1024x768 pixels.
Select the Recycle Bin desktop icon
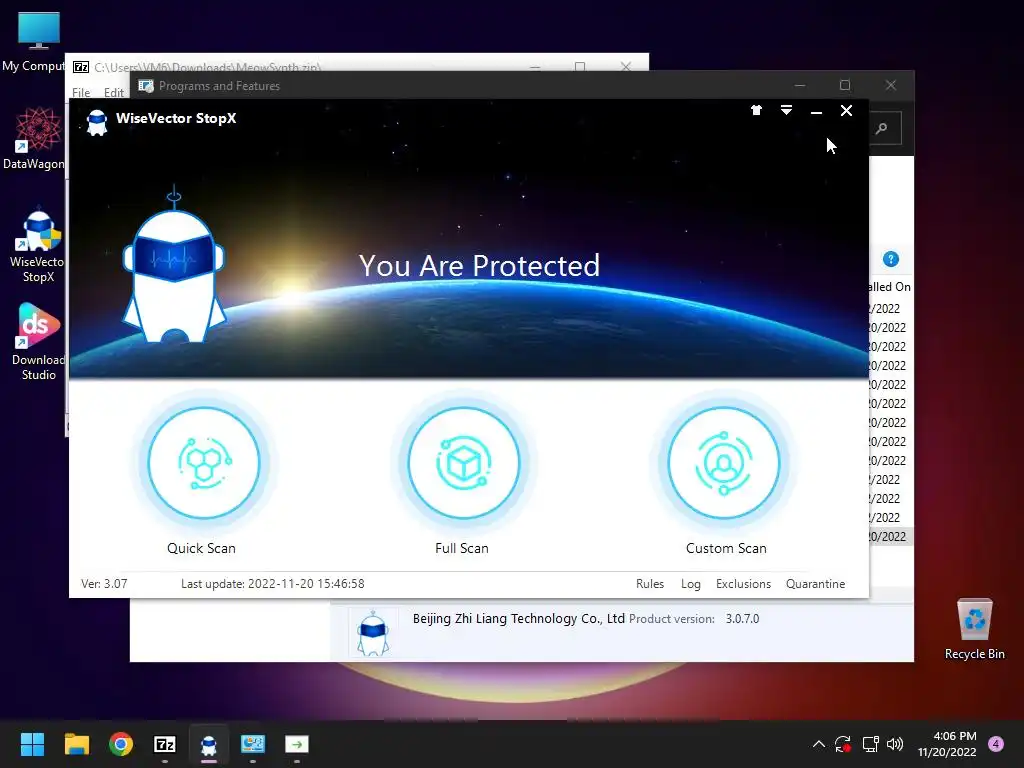coord(974,630)
